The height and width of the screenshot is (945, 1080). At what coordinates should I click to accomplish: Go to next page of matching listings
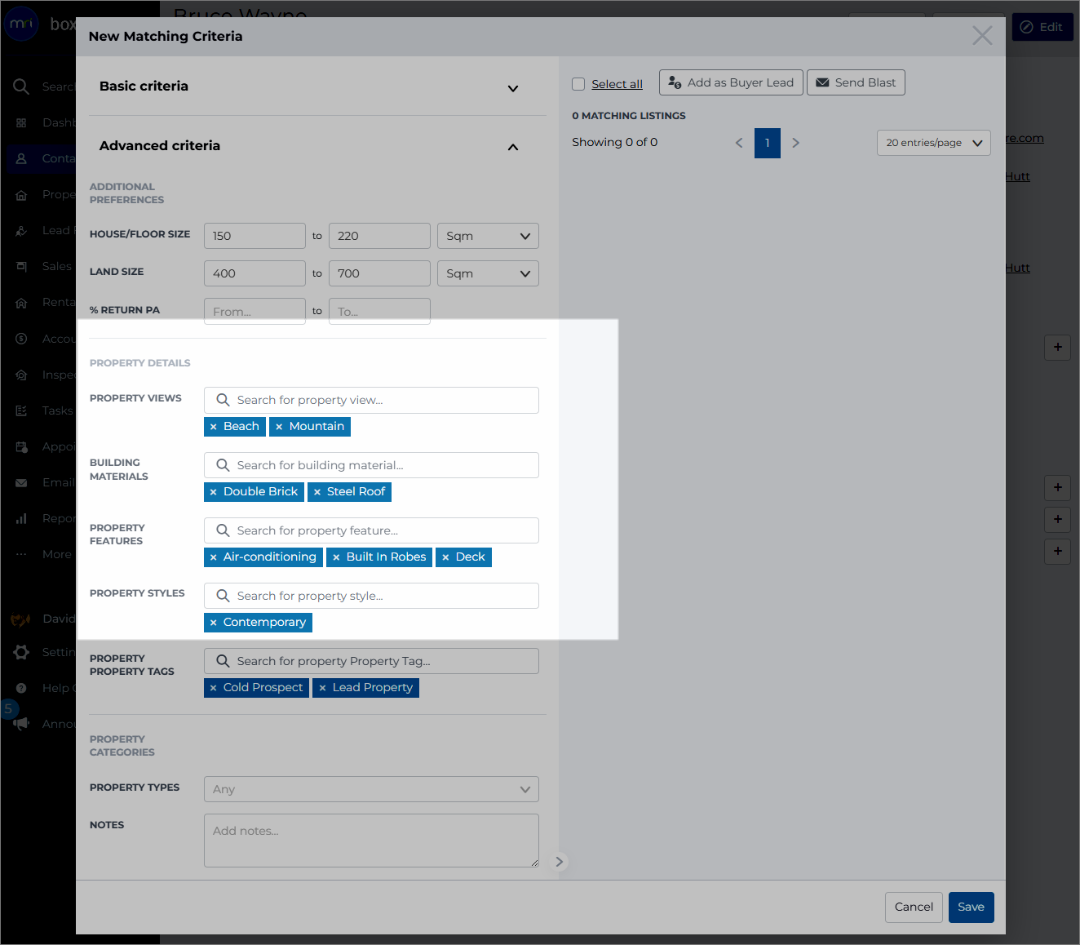(x=796, y=143)
